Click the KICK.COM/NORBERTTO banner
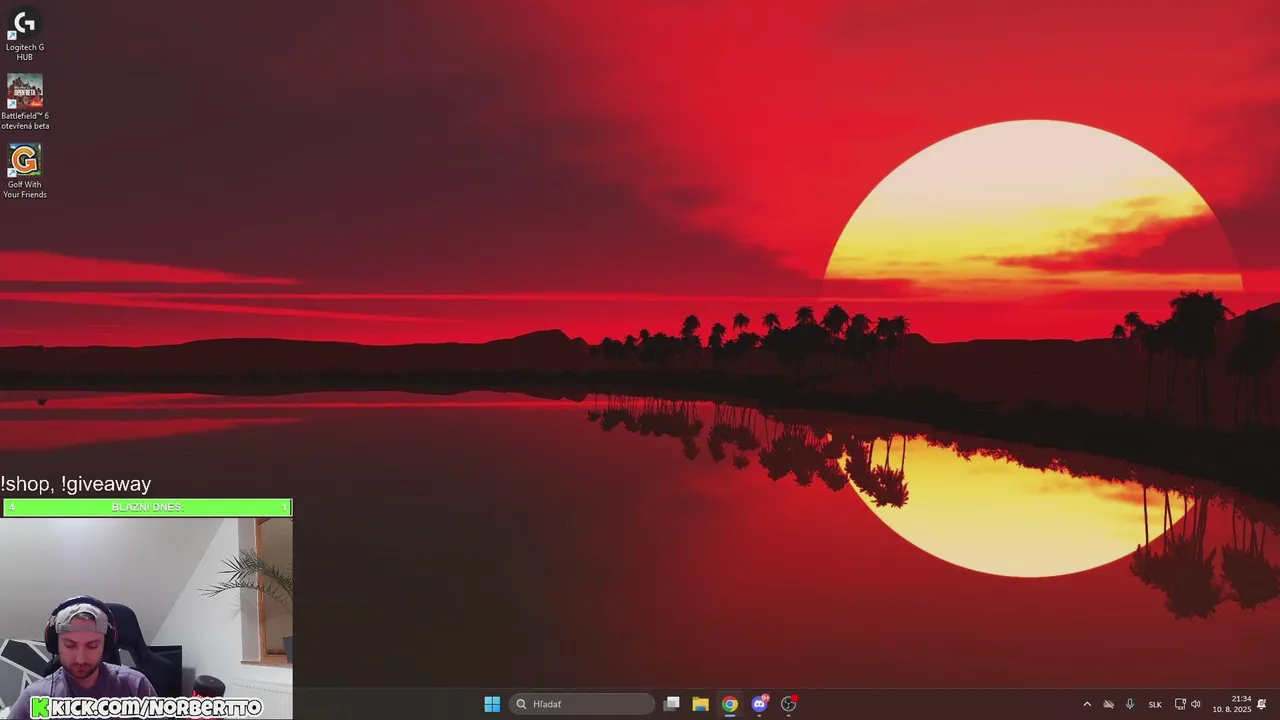Screen dimensions: 1280x720 click(146, 707)
